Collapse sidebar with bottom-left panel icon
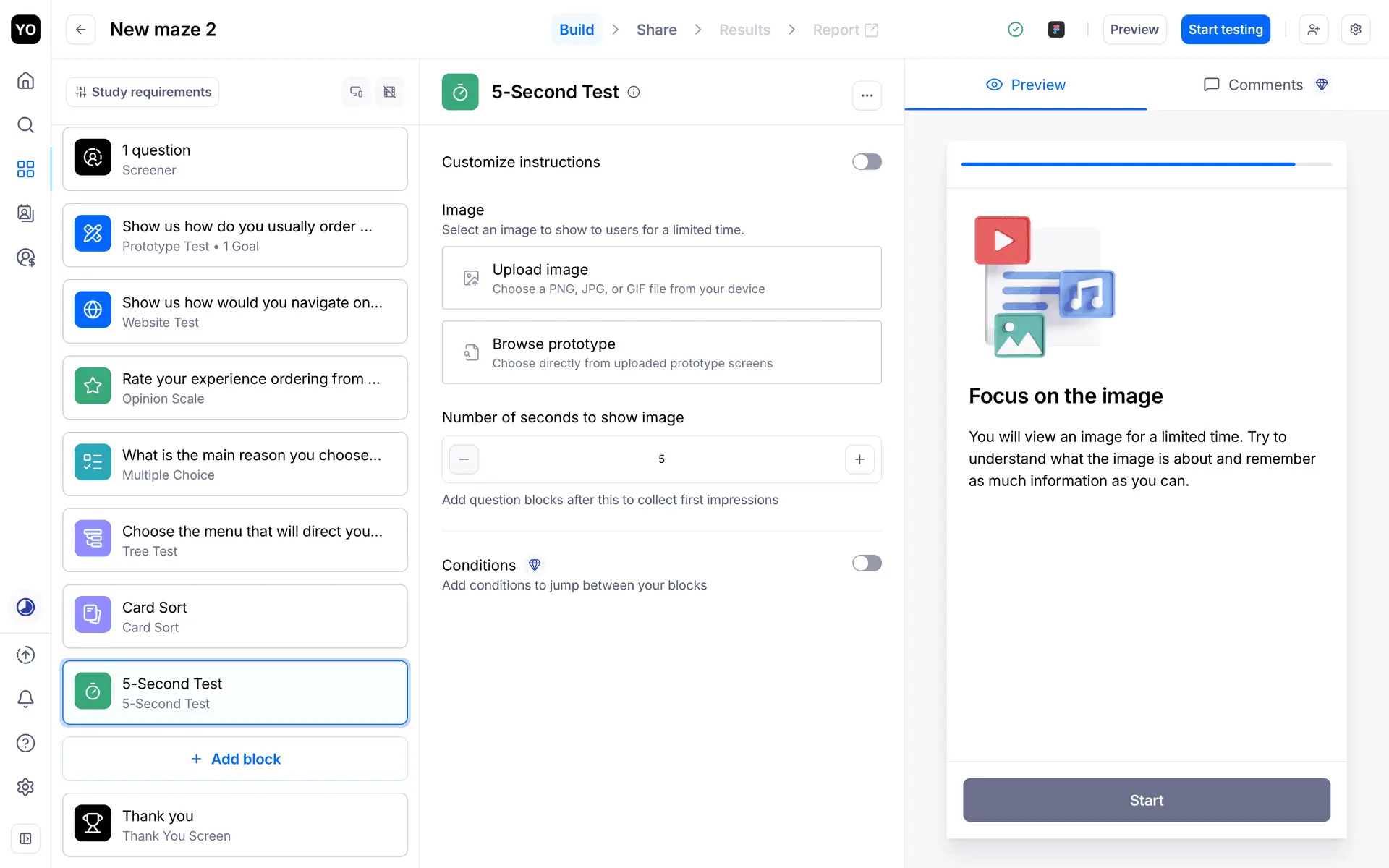This screenshot has width=1389, height=868. click(x=25, y=838)
